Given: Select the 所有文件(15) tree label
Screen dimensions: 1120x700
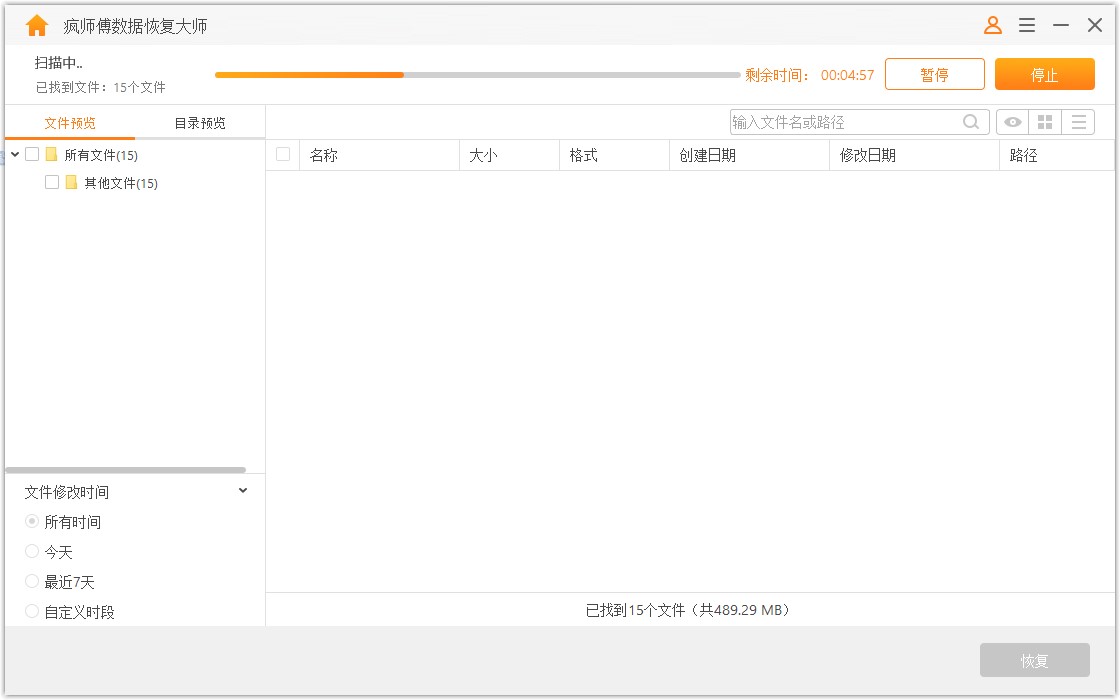Looking at the screenshot, I should tap(101, 155).
